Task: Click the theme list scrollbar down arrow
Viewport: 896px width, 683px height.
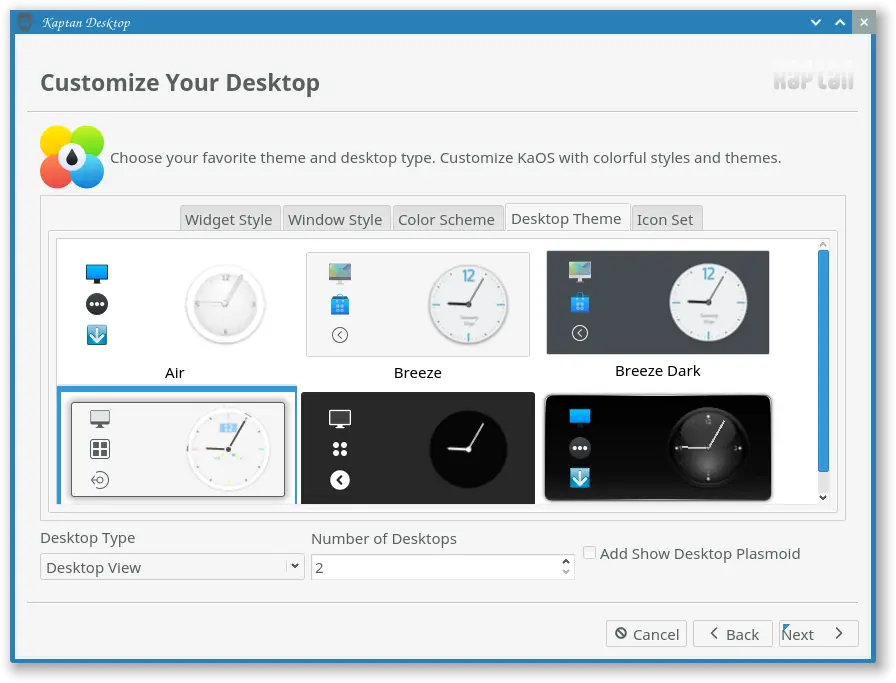Action: click(823, 497)
